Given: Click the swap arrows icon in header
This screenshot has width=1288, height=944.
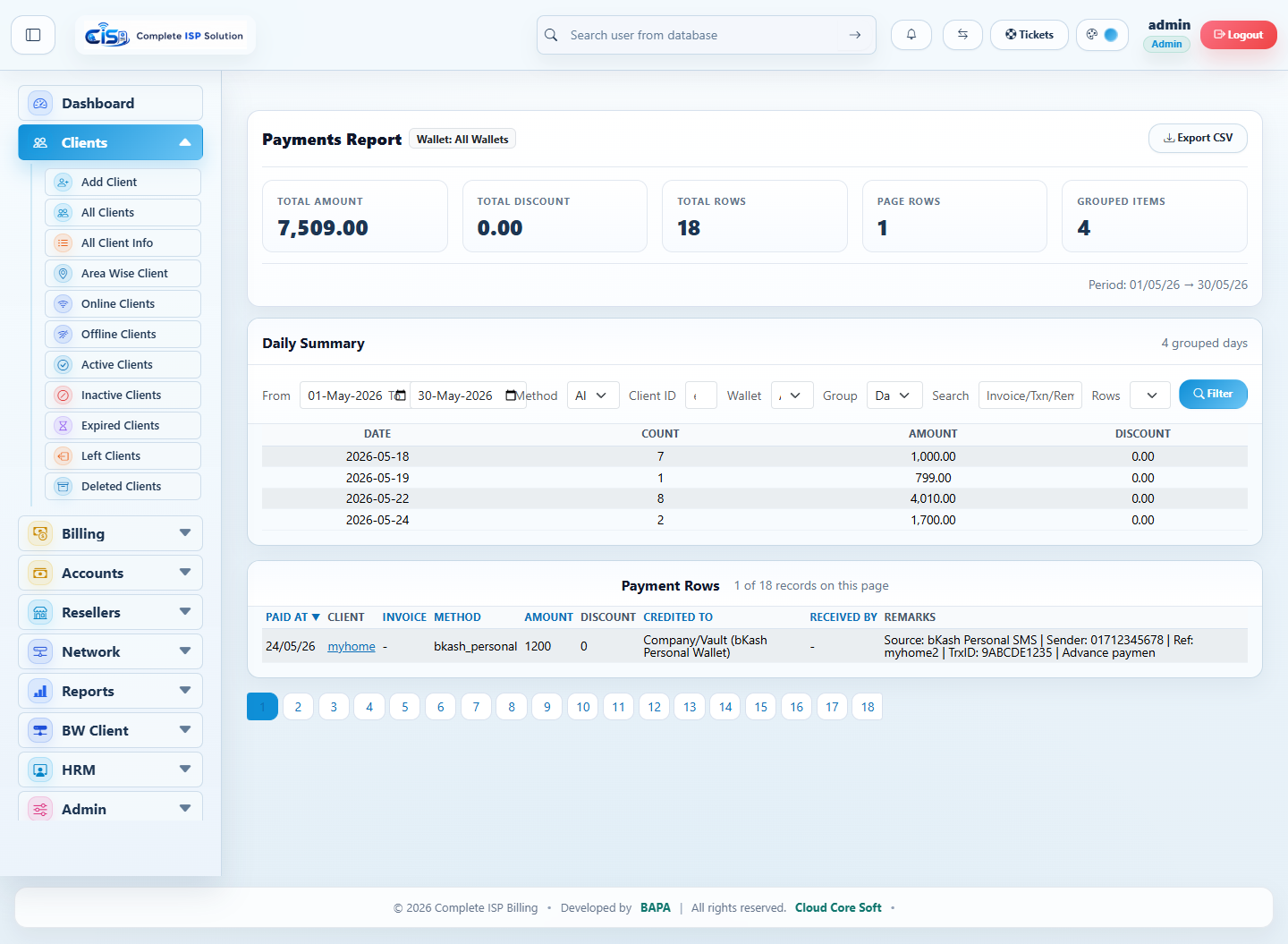Looking at the screenshot, I should click(962, 35).
